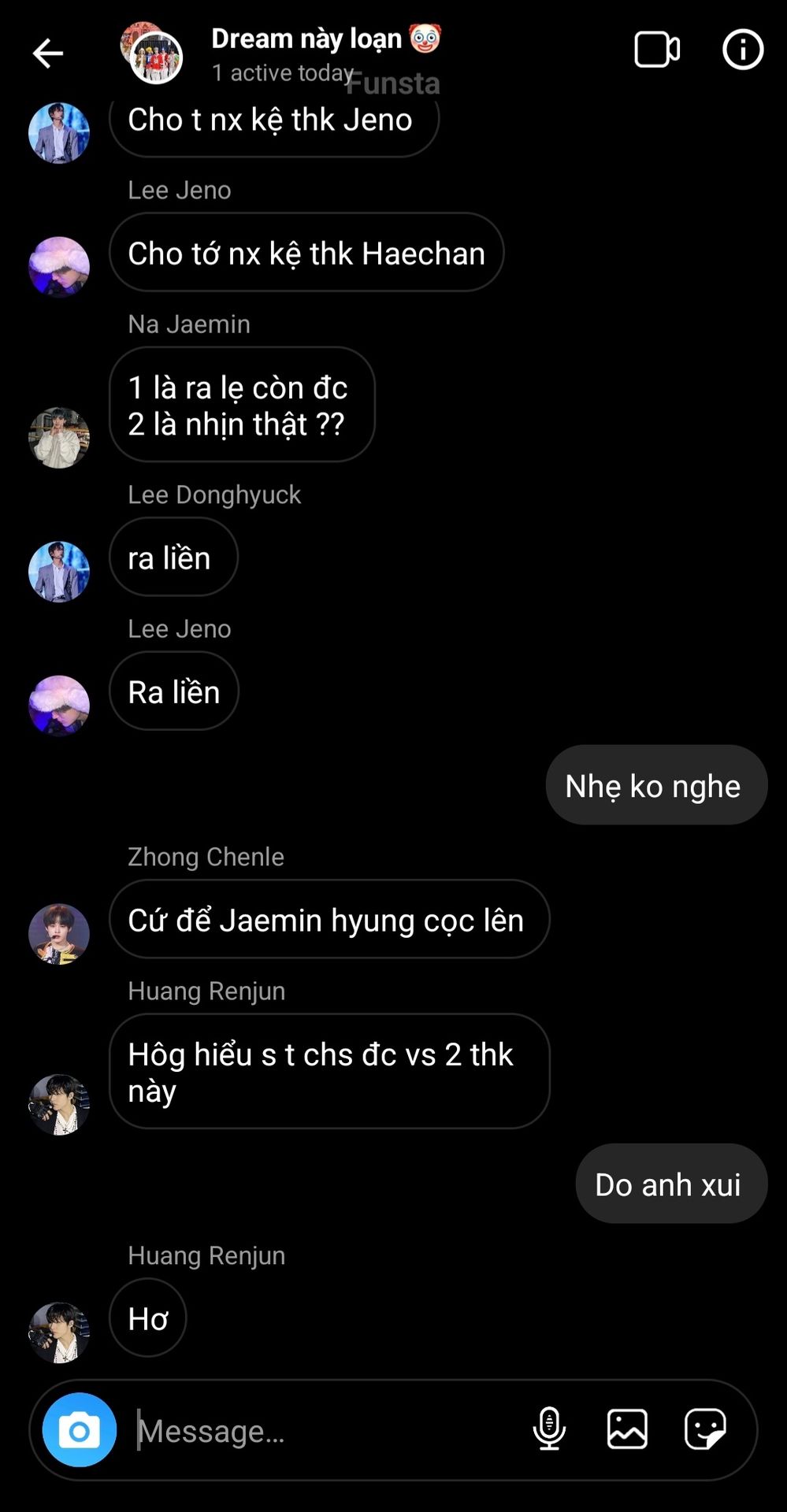Tap the '1 active today' status text
The height and width of the screenshot is (1512, 787).
tap(282, 73)
